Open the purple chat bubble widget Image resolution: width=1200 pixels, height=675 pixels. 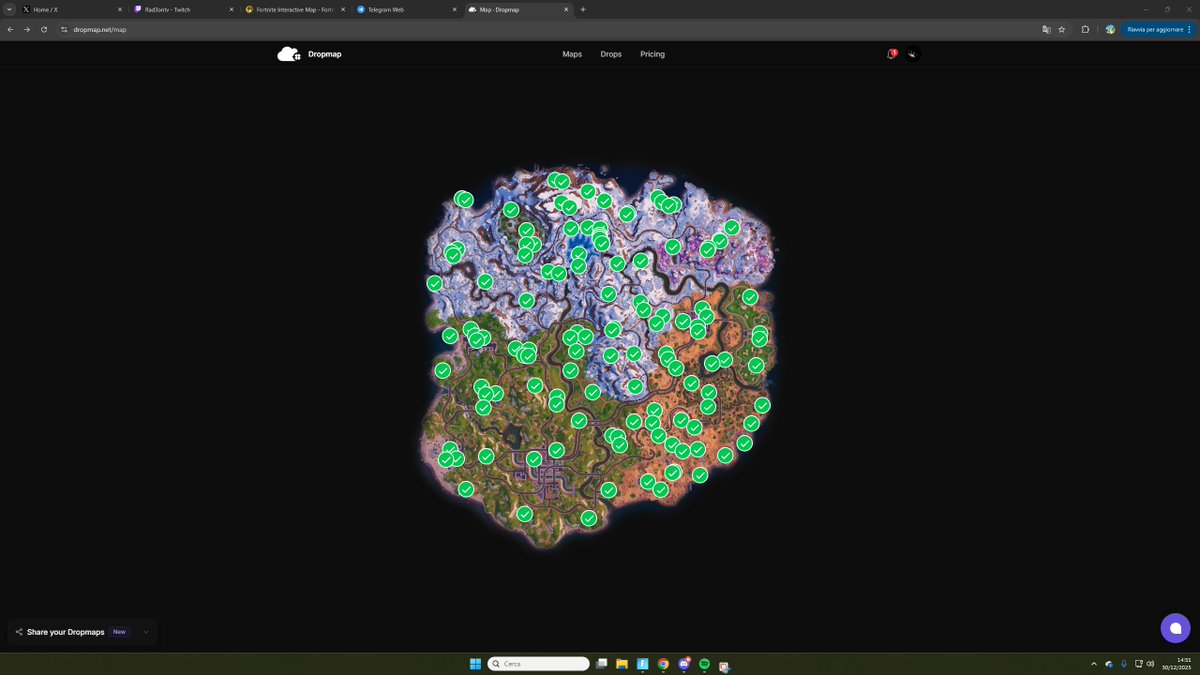1175,628
